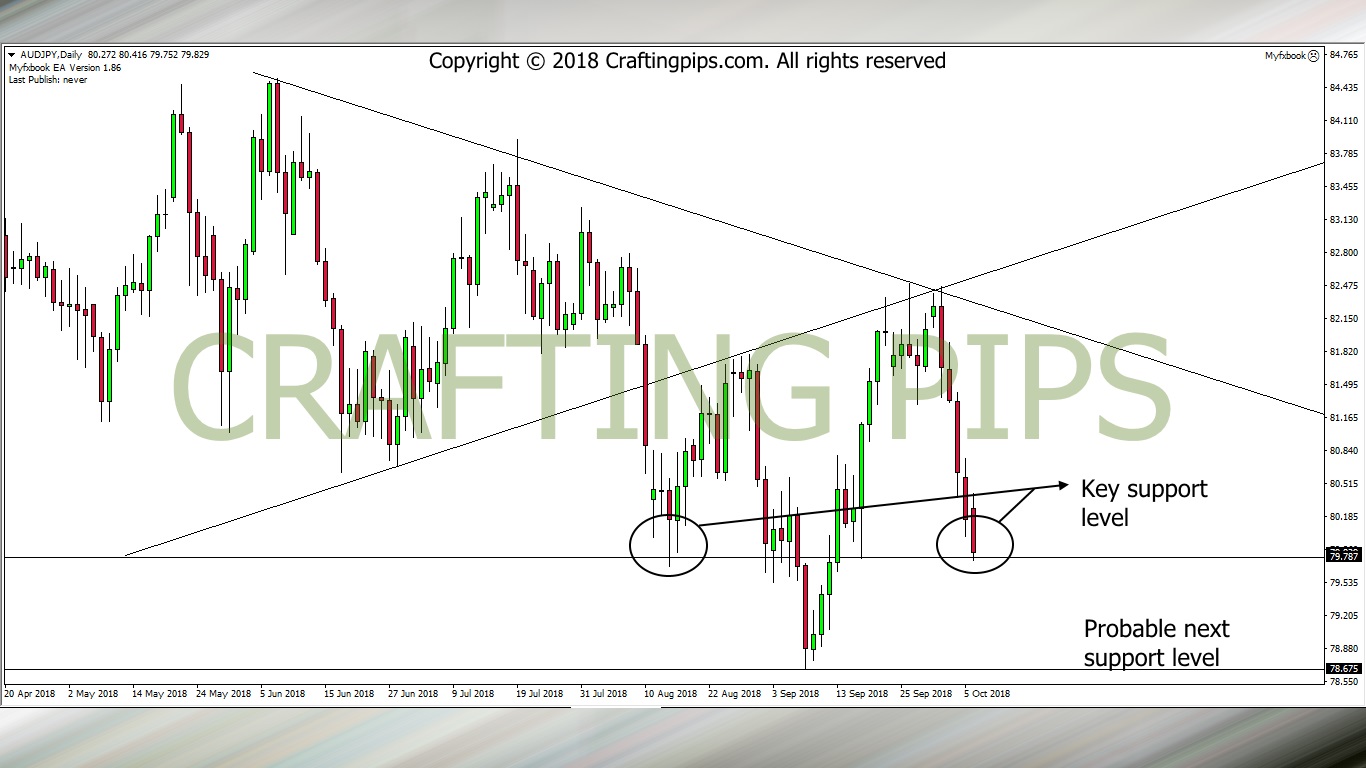Click the 80.840 price axis value
This screenshot has height=768, width=1366.
pos(1343,451)
